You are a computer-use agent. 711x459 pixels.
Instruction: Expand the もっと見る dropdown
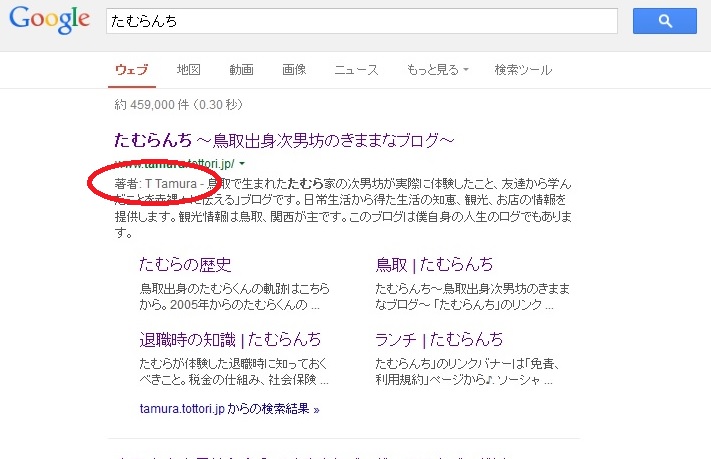(438, 70)
